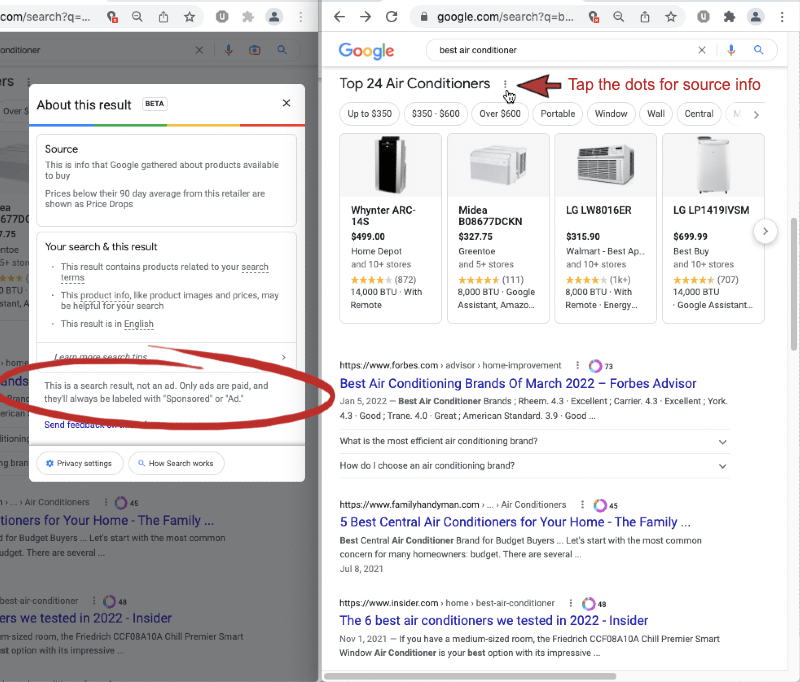The height and width of the screenshot is (682, 800).
Task: Open more options dots on insider.com result
Action: pos(570,603)
